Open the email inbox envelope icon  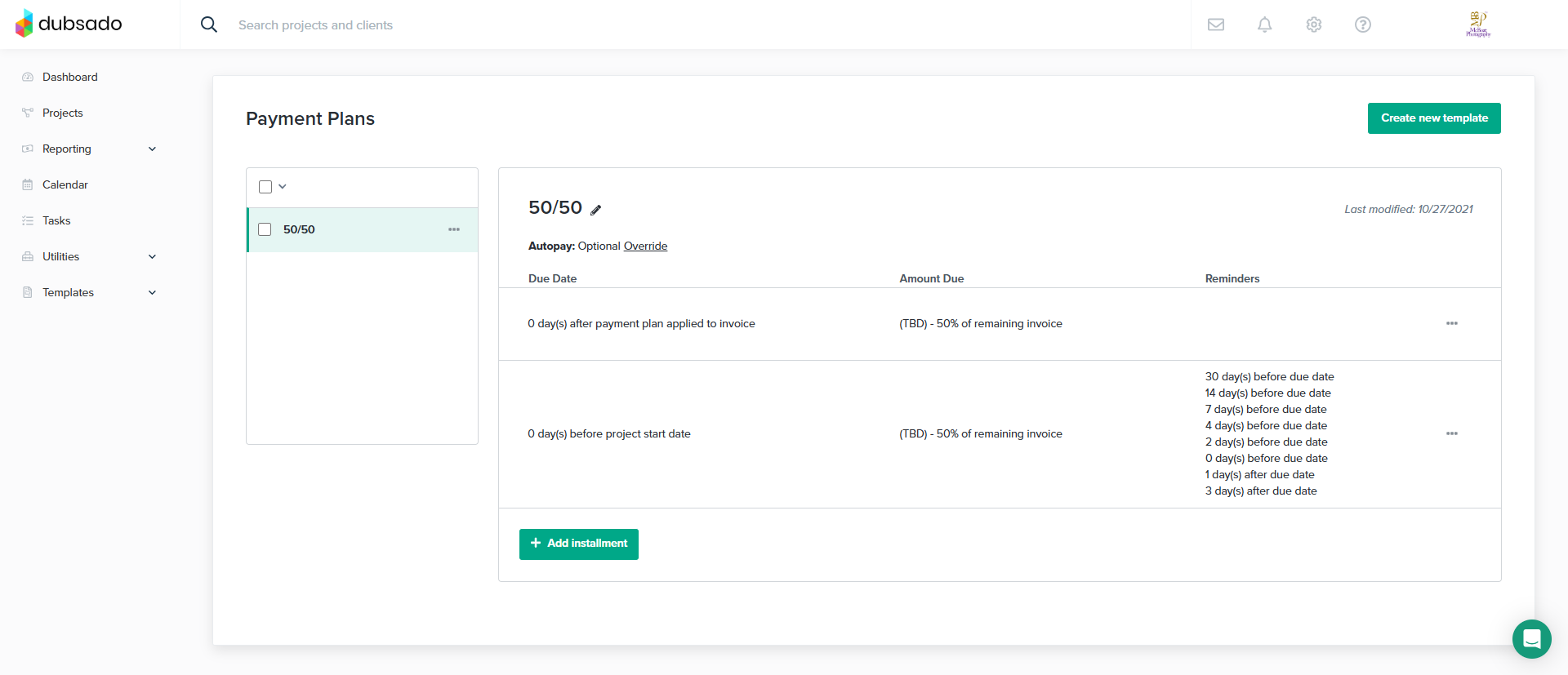[x=1216, y=24]
